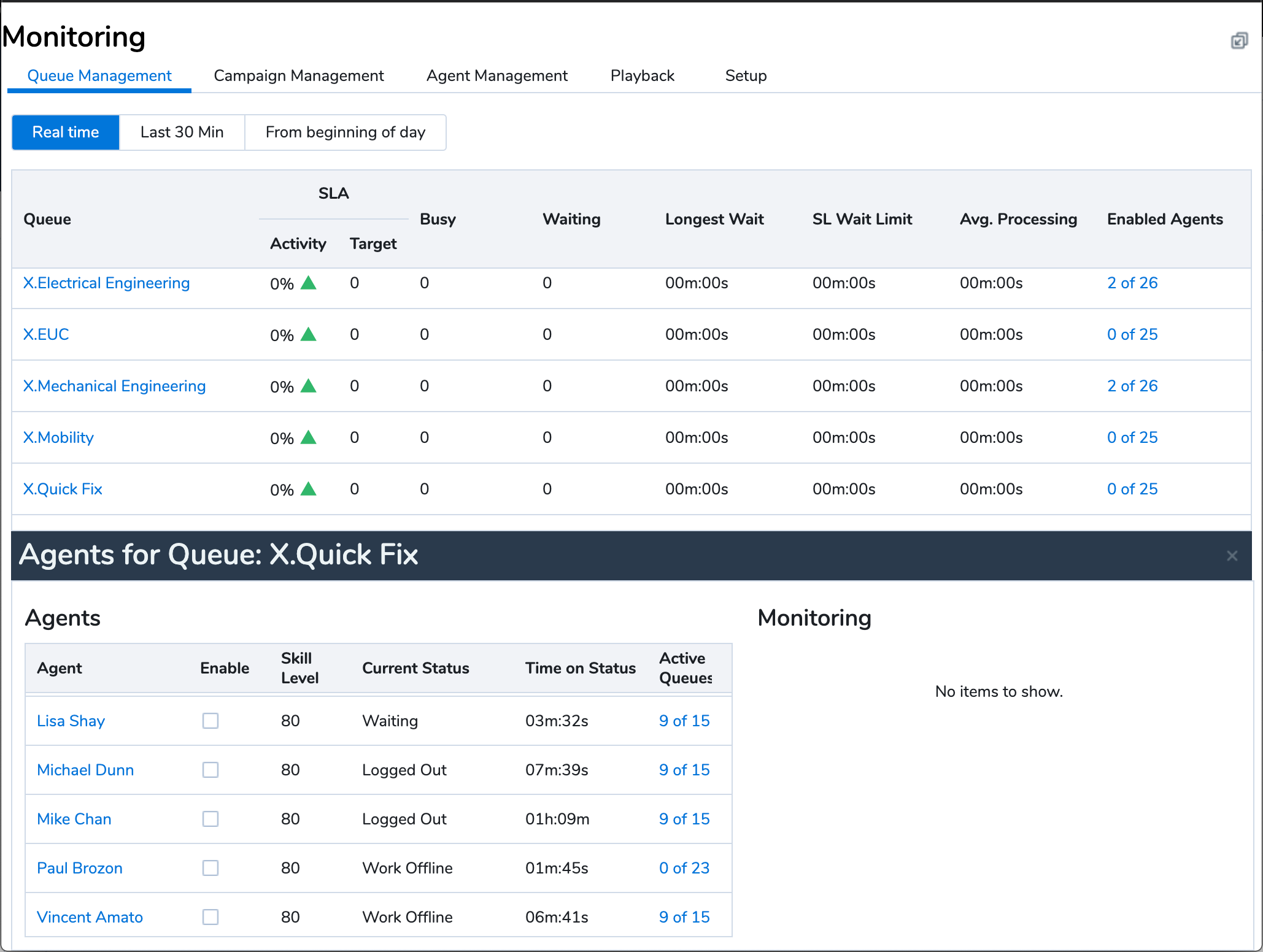Open agent Vincent Amato

(90, 917)
